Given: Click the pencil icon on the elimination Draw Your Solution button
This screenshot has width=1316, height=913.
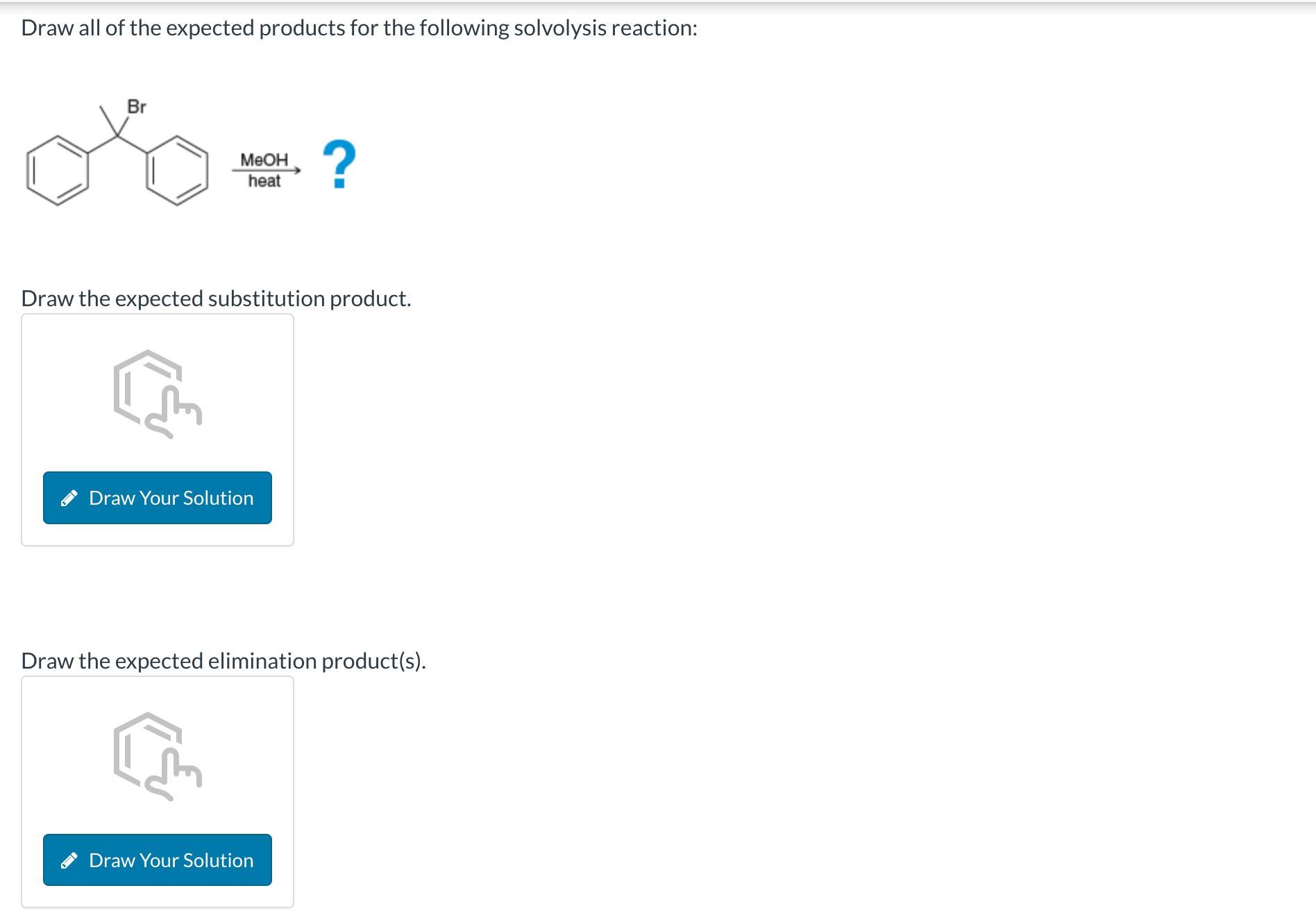Looking at the screenshot, I should pyautogui.click(x=69, y=860).
